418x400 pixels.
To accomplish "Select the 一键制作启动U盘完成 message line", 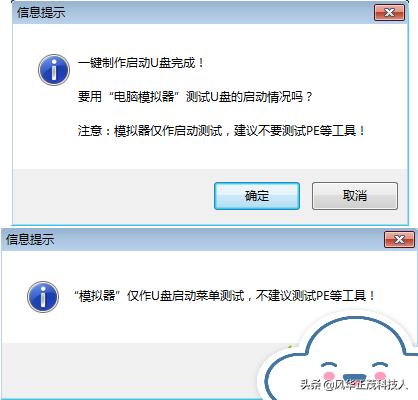I will [x=141, y=63].
